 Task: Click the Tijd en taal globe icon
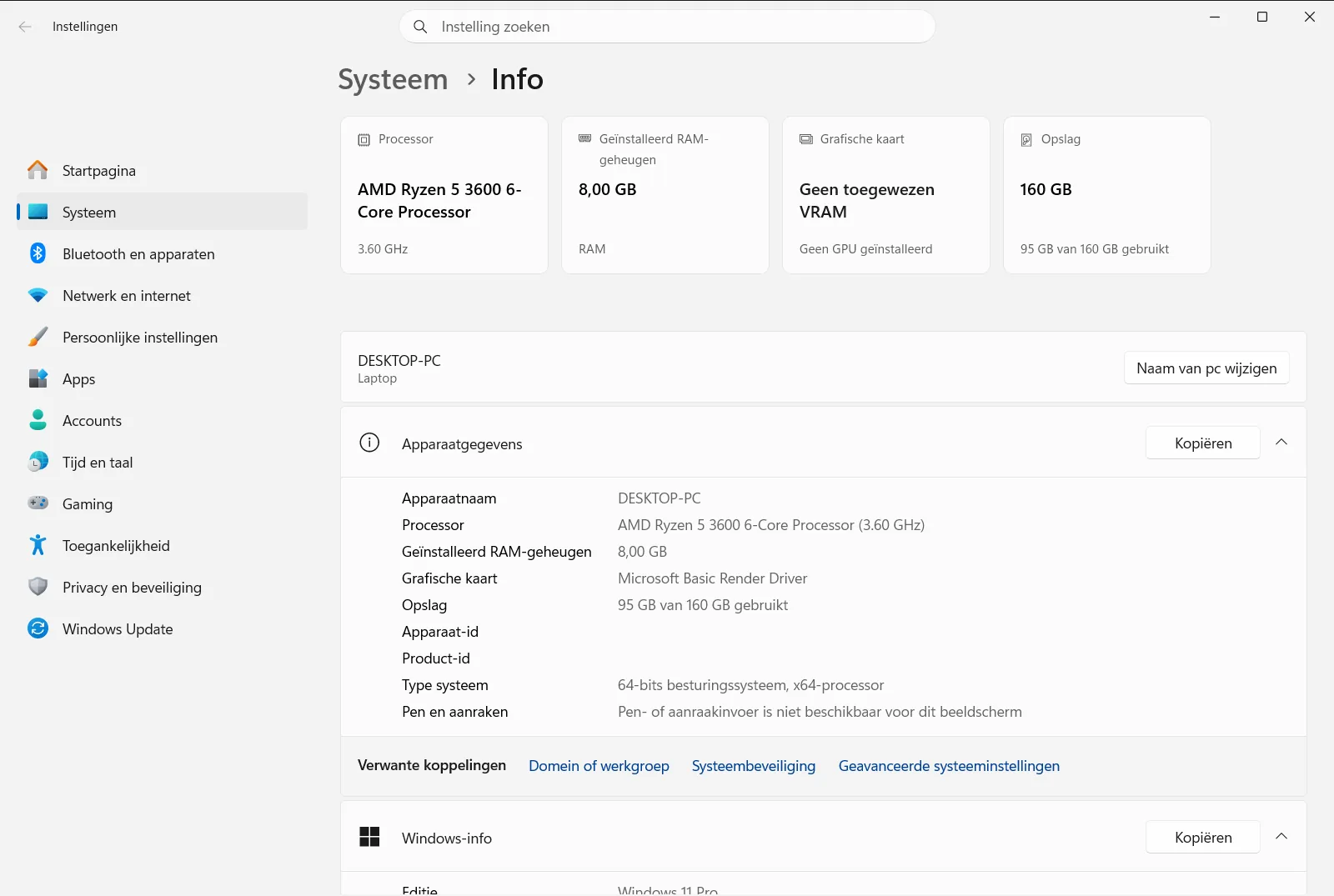click(x=38, y=462)
